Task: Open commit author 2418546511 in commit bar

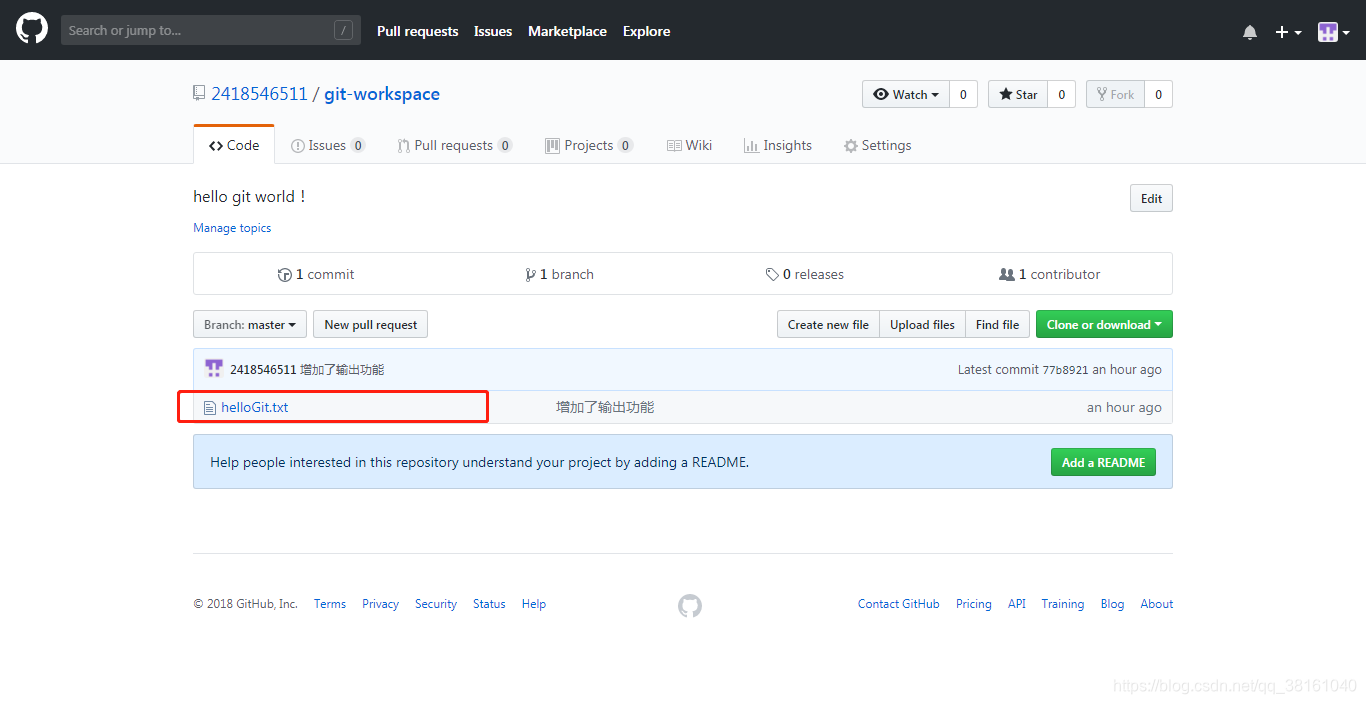Action: pos(263,370)
